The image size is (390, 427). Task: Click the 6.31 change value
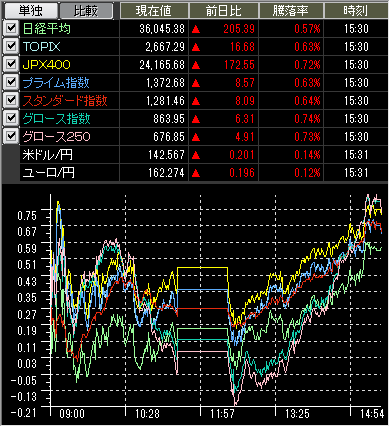click(x=245, y=119)
